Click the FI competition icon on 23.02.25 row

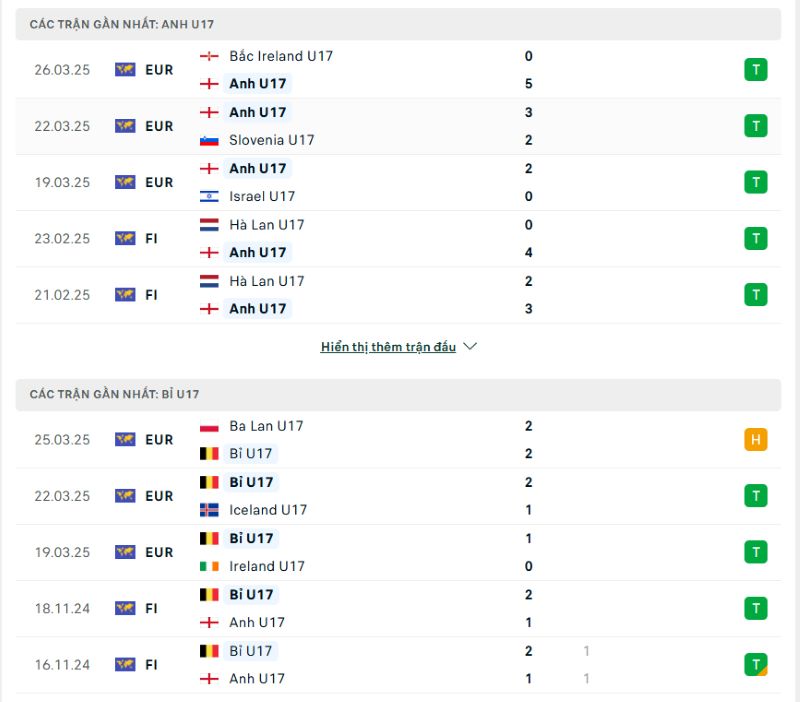click(x=125, y=238)
